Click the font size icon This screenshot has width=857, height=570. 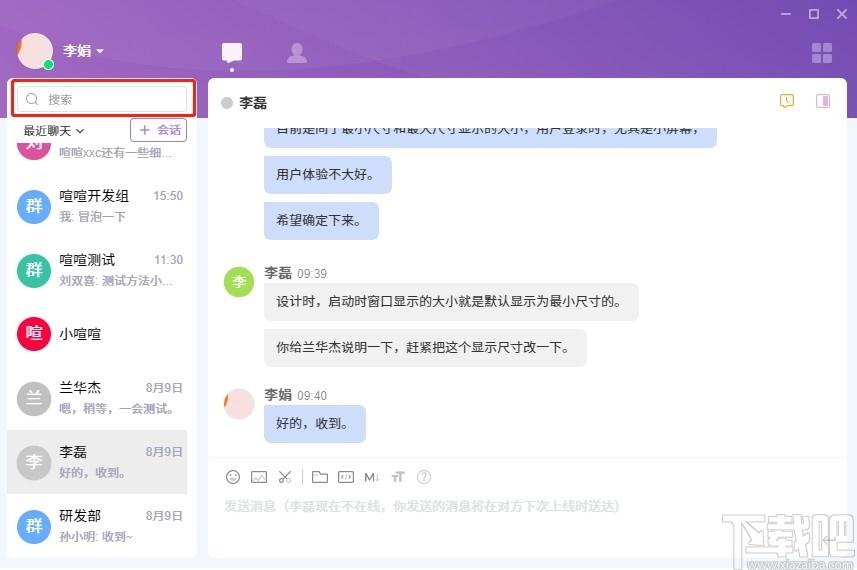click(x=398, y=477)
